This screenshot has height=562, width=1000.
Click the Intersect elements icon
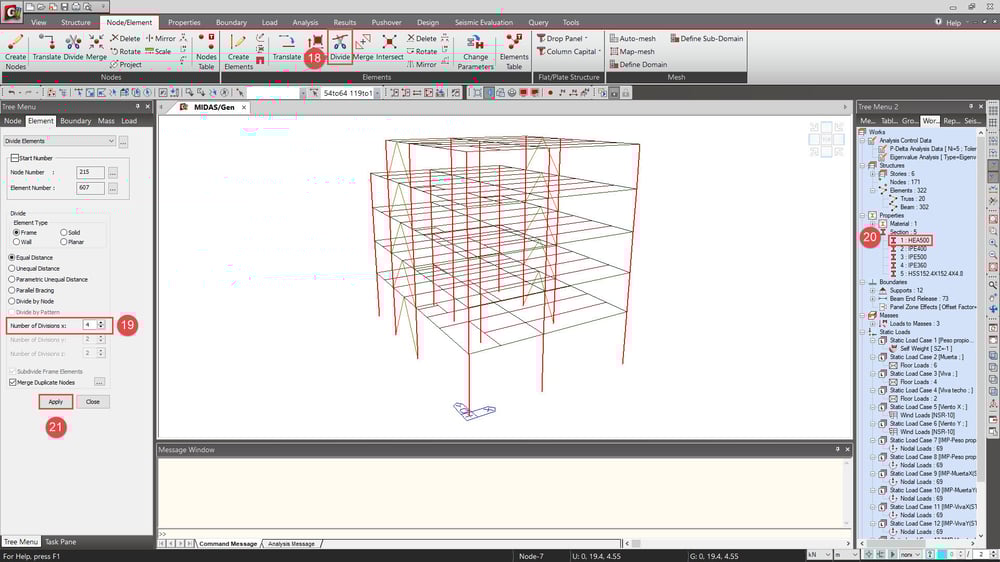389,47
